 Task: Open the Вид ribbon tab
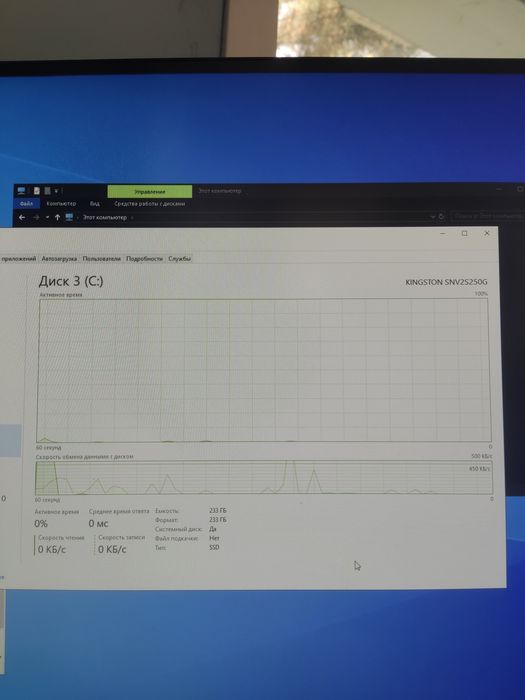(95, 204)
